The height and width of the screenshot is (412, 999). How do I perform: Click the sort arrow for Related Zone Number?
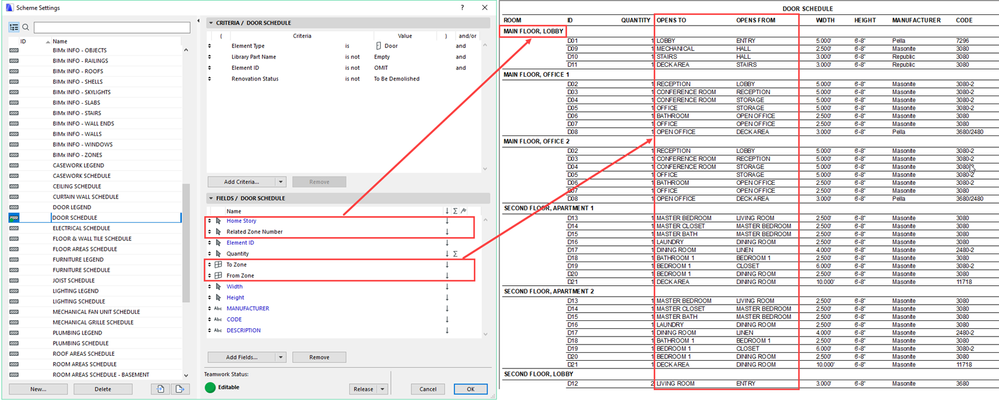tap(447, 232)
